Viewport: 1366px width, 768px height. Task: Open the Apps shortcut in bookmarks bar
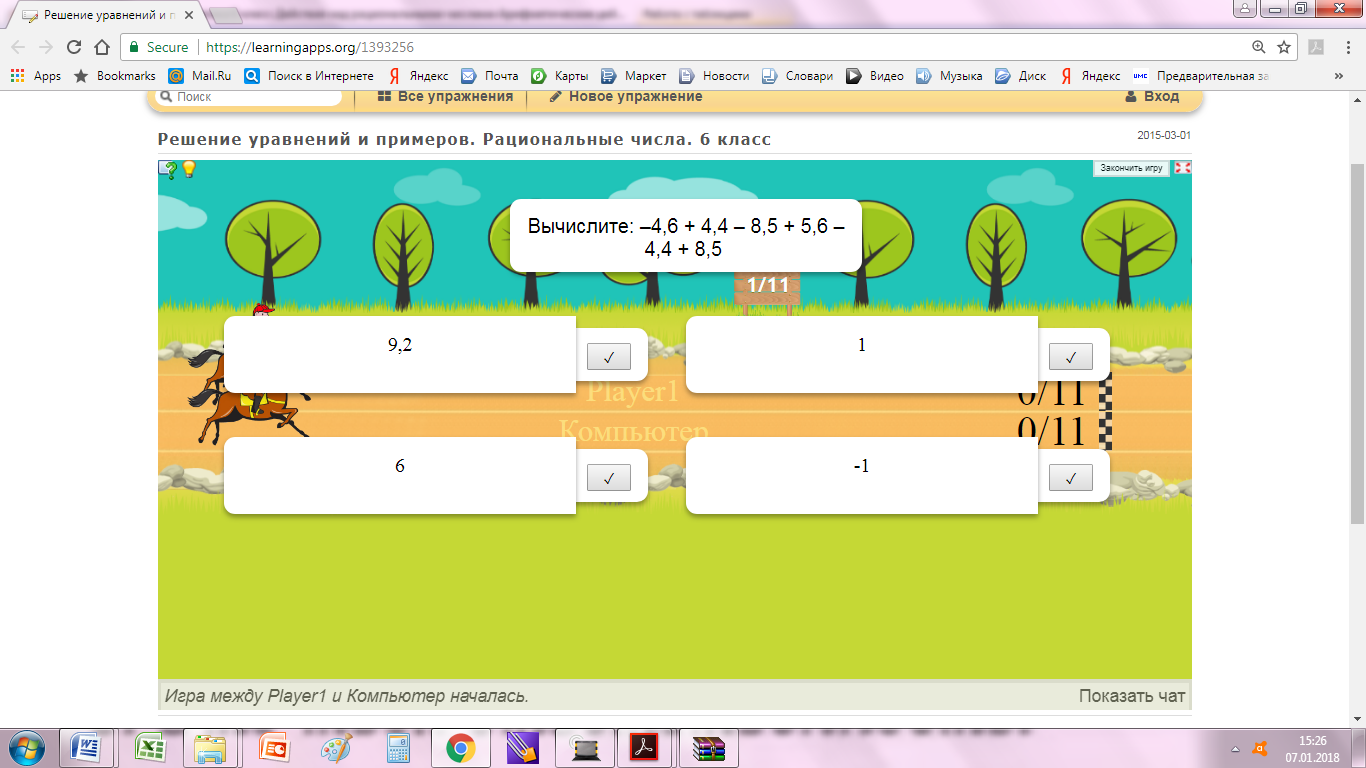click(x=35, y=76)
